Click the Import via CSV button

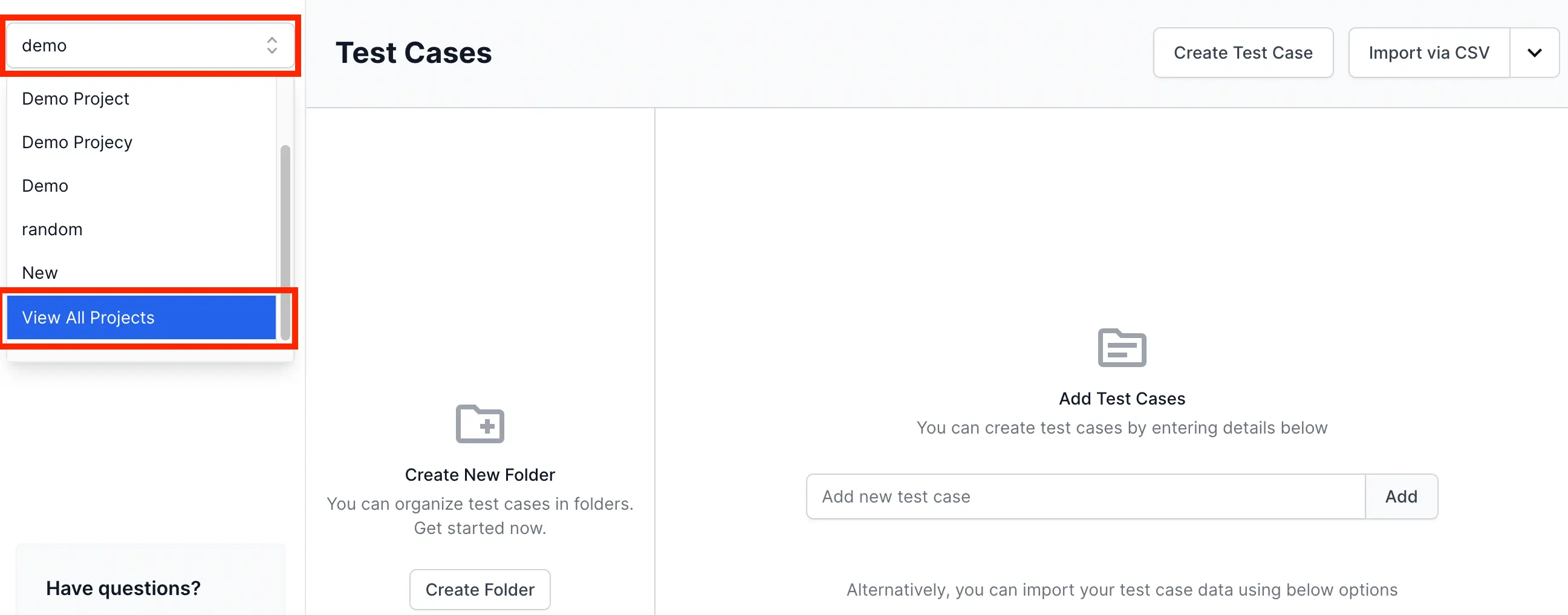1428,53
